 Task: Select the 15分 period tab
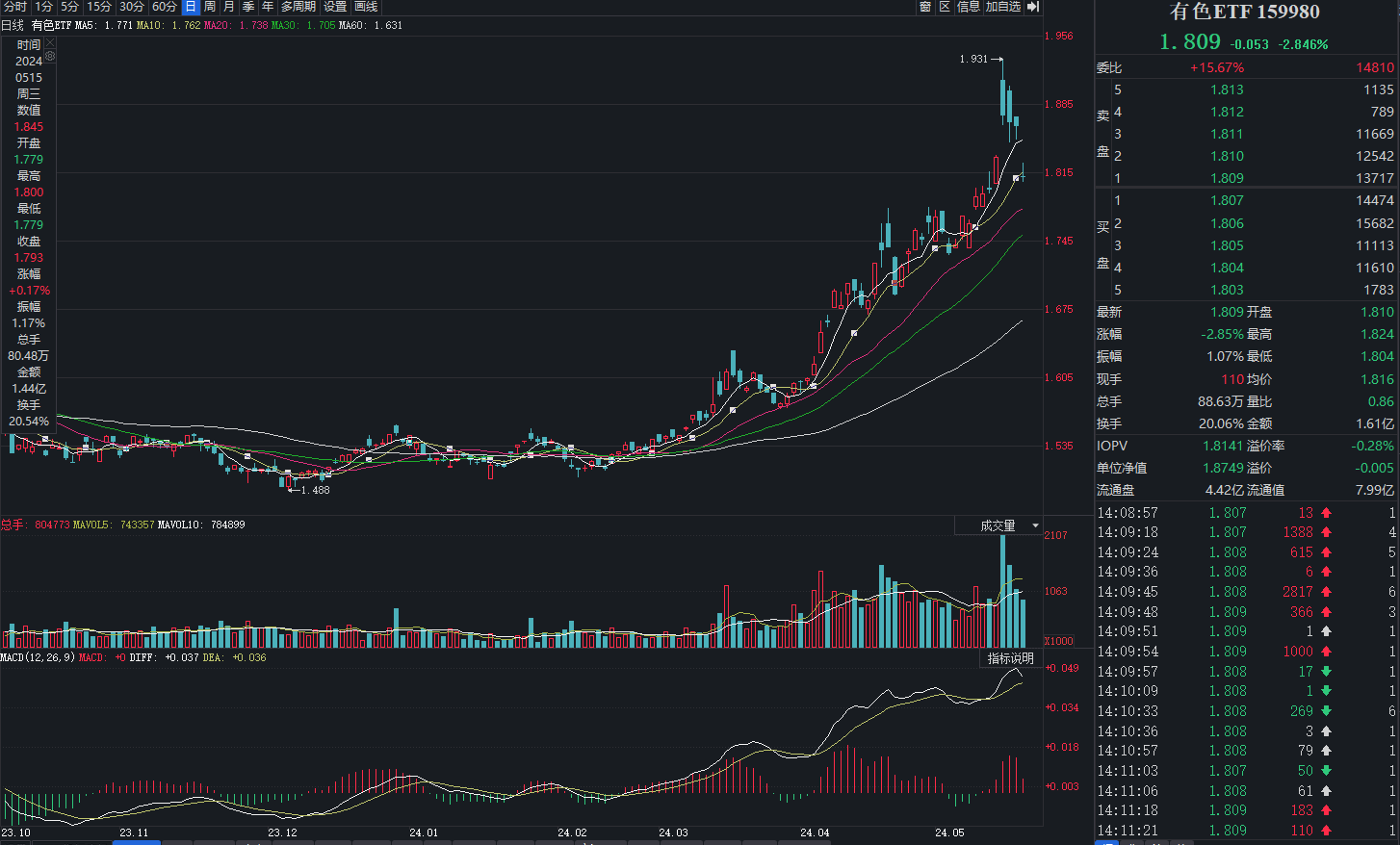[x=99, y=7]
